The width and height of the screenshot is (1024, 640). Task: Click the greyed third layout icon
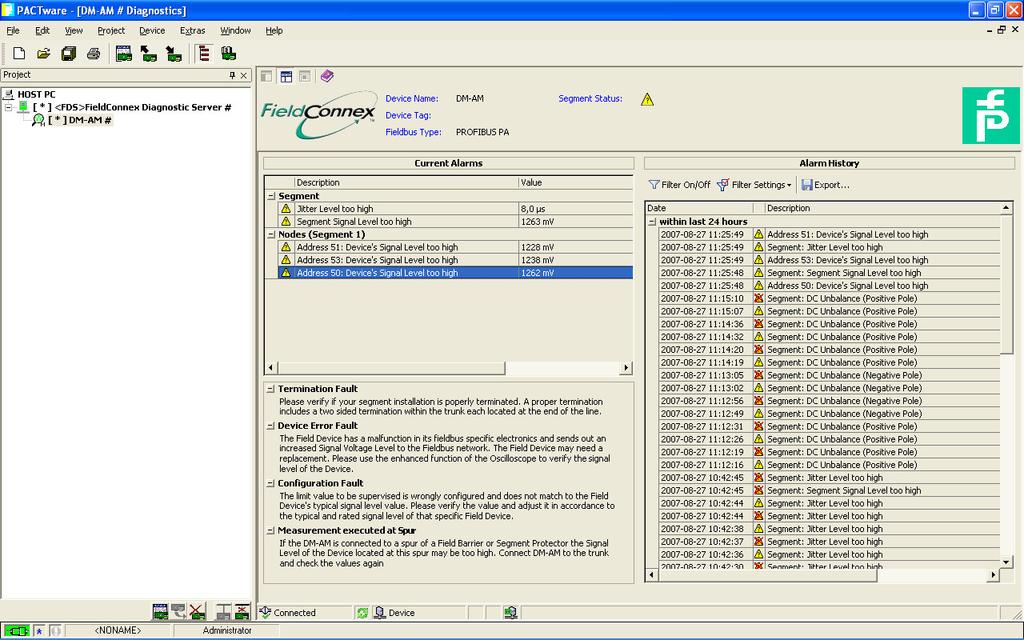click(x=304, y=76)
